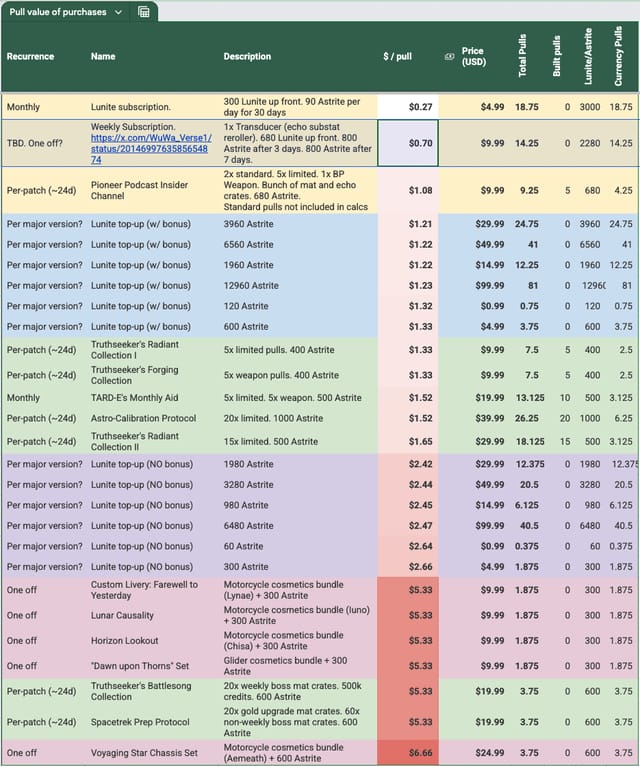This screenshot has height=767, width=640.
Task: Select the rotated 'Lunite/Astrite' header
Action: tap(588, 56)
